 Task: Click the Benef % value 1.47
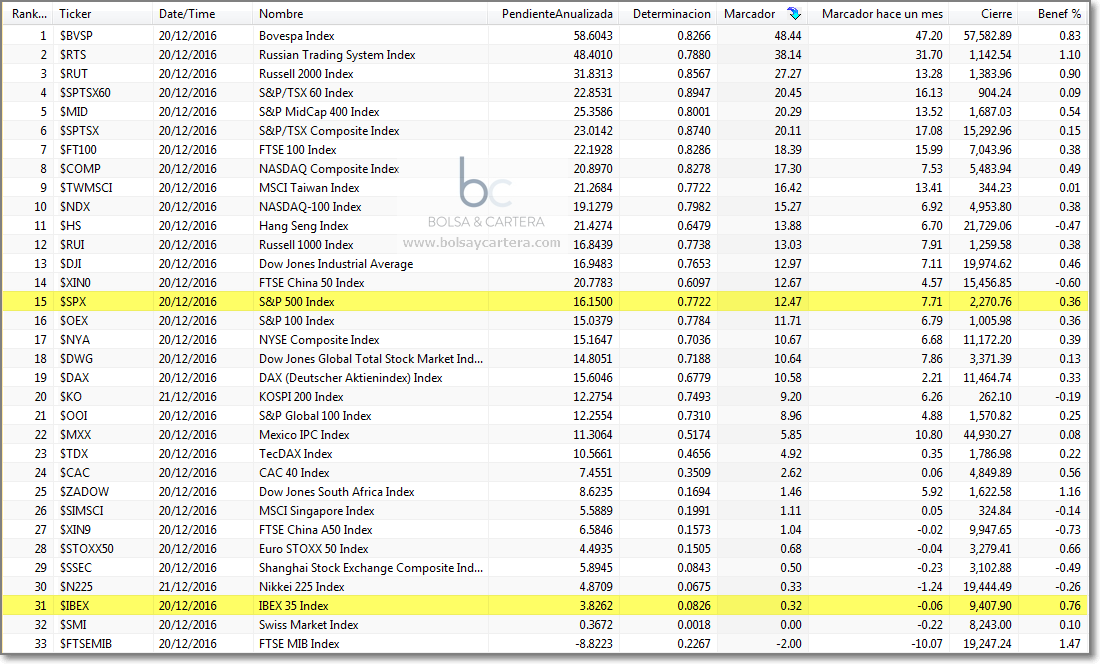tap(1070, 643)
